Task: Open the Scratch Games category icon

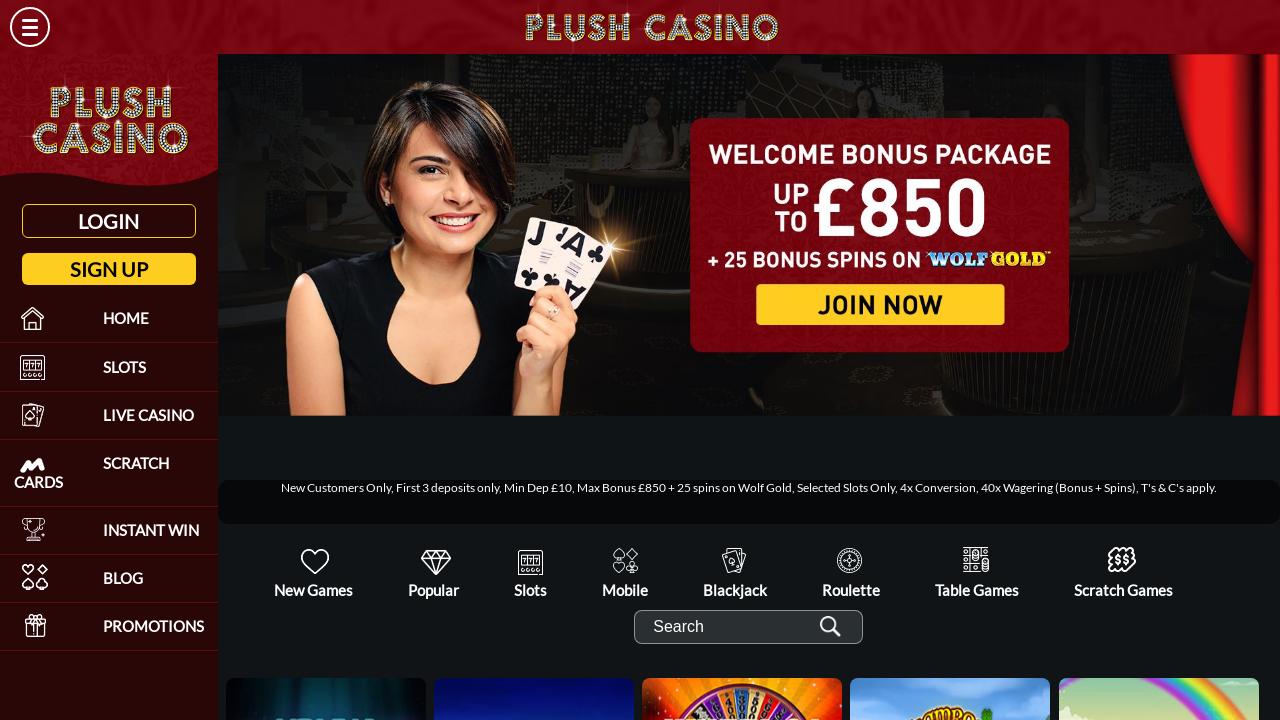Action: point(1122,560)
